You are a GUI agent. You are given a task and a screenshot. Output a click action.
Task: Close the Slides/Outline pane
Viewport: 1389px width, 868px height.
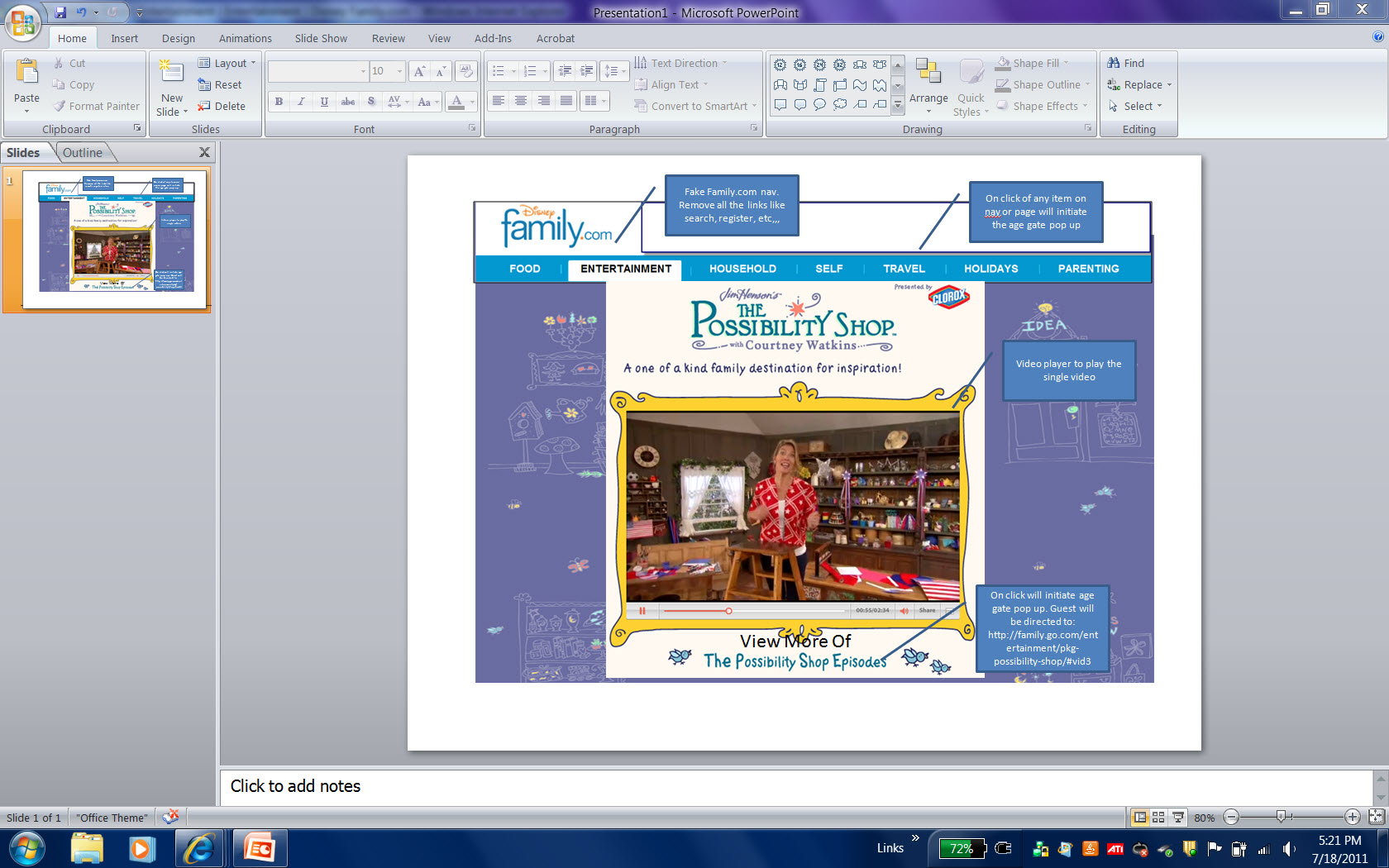(x=204, y=152)
